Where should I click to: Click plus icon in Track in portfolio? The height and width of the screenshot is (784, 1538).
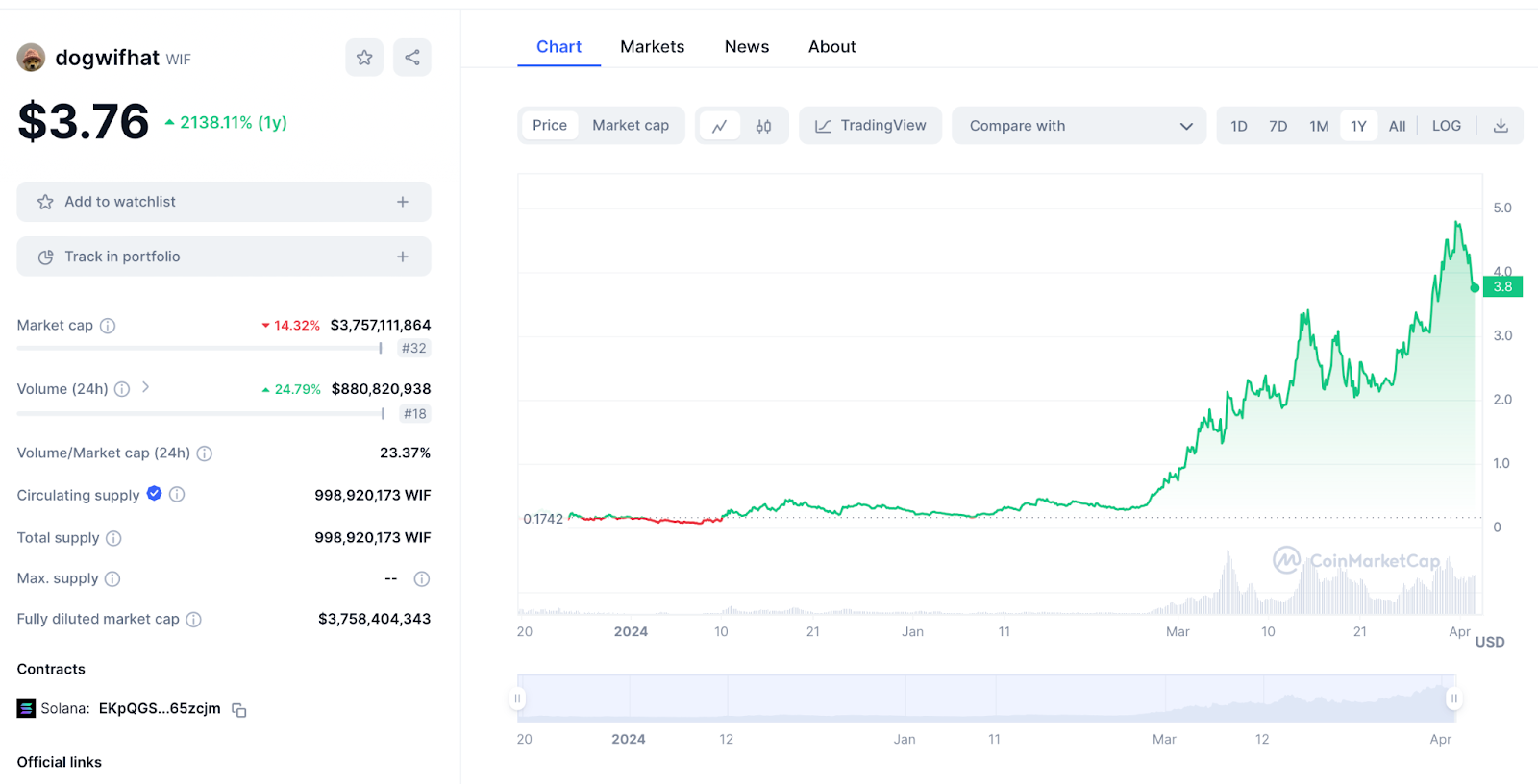403,257
